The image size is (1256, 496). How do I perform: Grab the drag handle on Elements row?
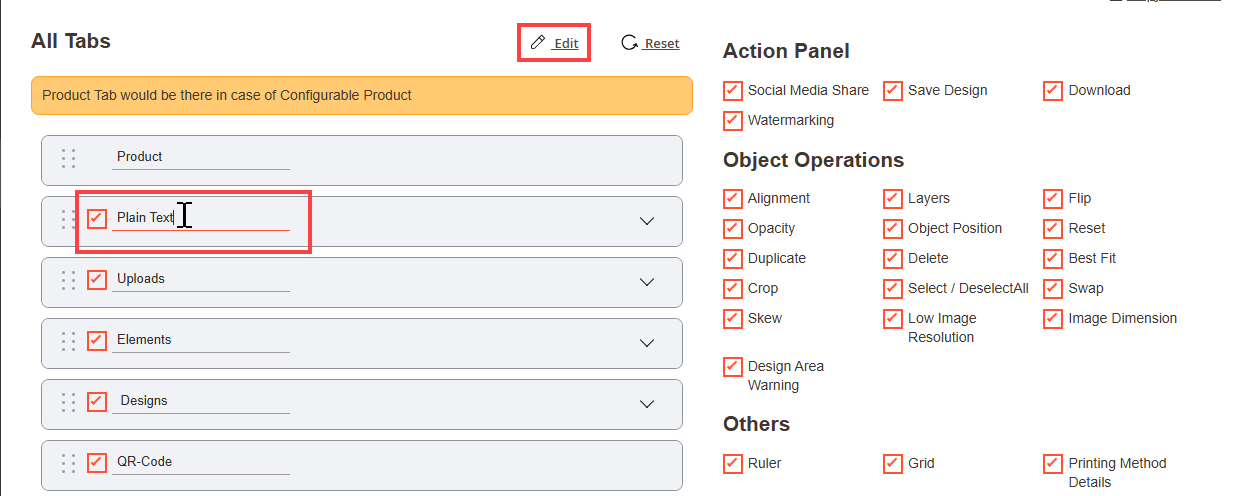pyautogui.click(x=68, y=341)
